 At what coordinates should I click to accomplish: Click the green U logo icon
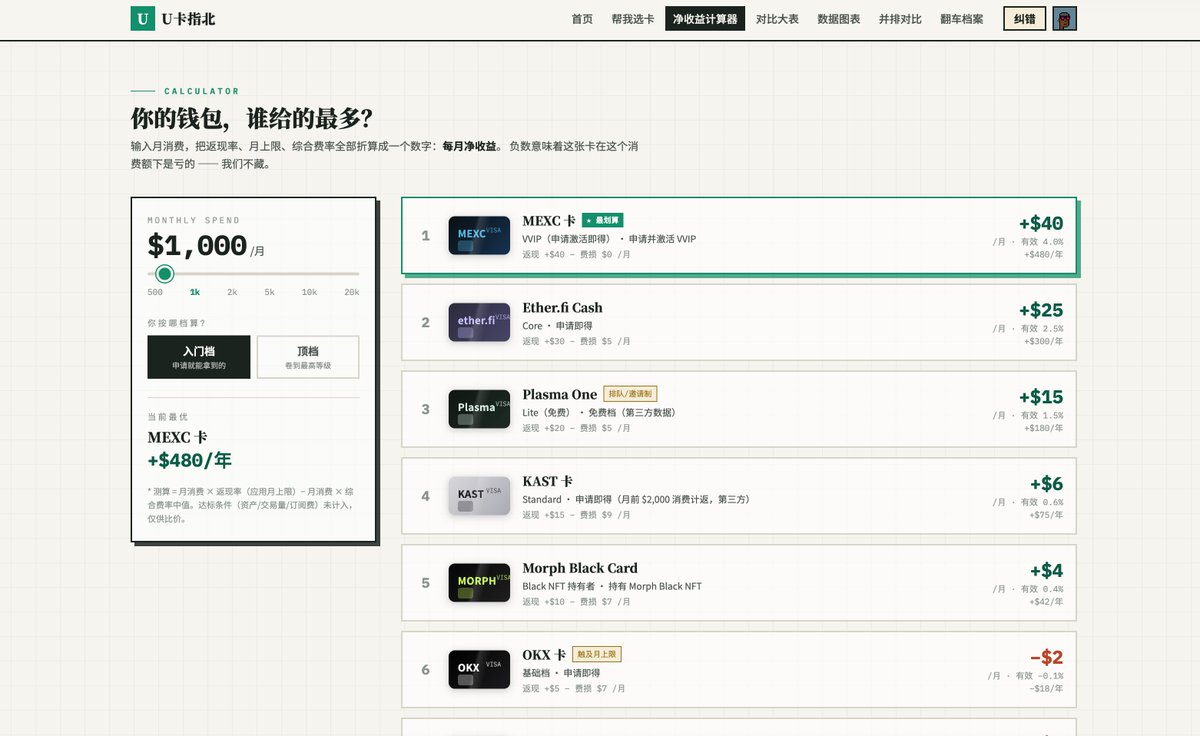pos(143,18)
